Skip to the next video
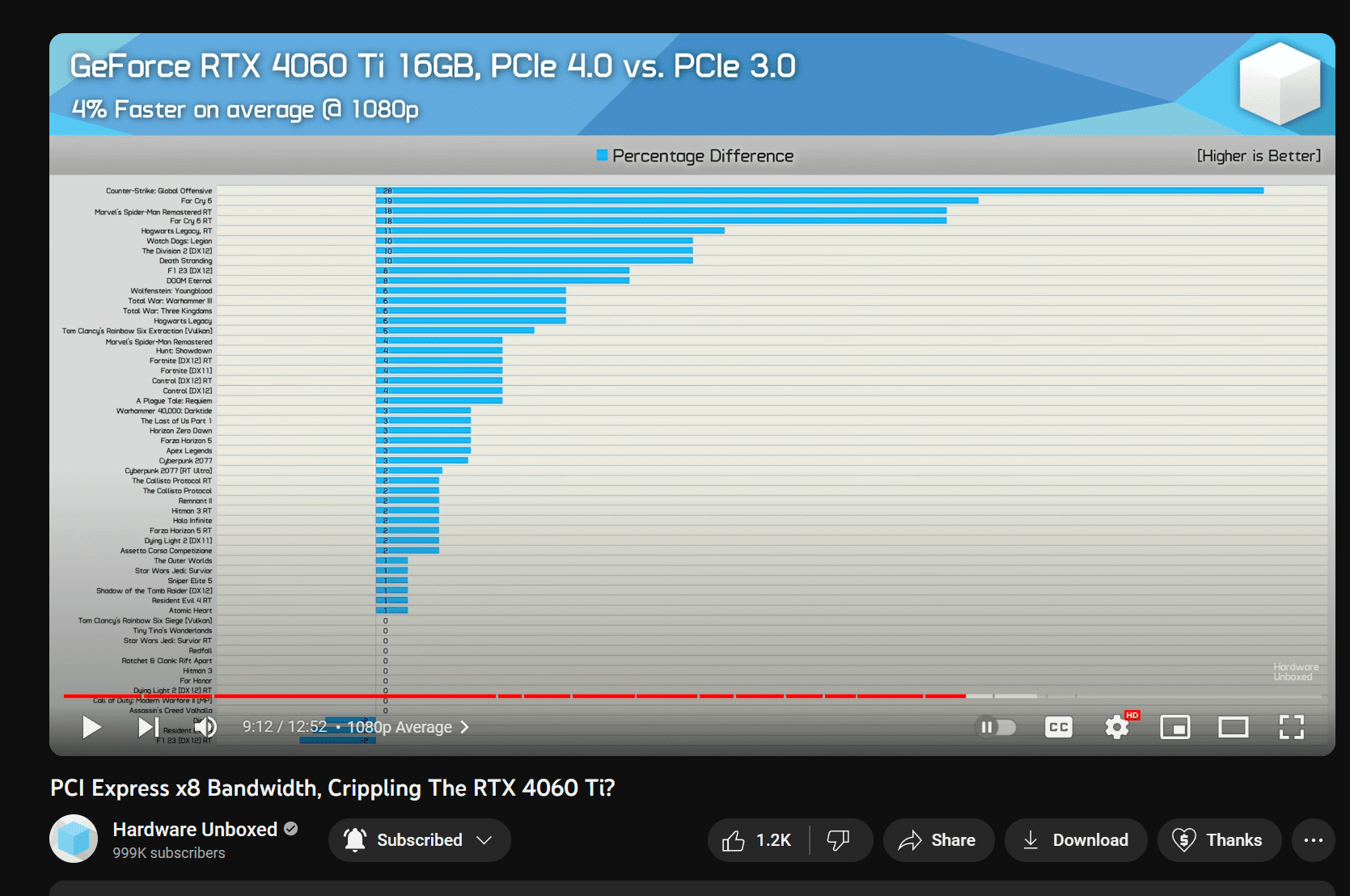 (x=147, y=727)
